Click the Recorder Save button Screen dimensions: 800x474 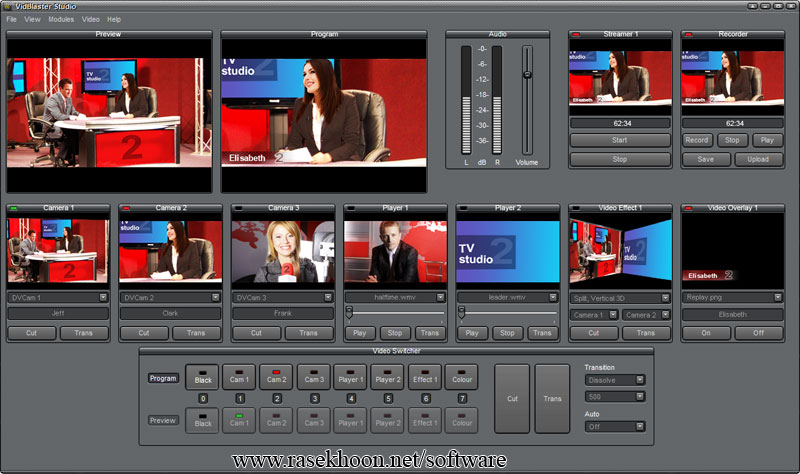click(706, 159)
